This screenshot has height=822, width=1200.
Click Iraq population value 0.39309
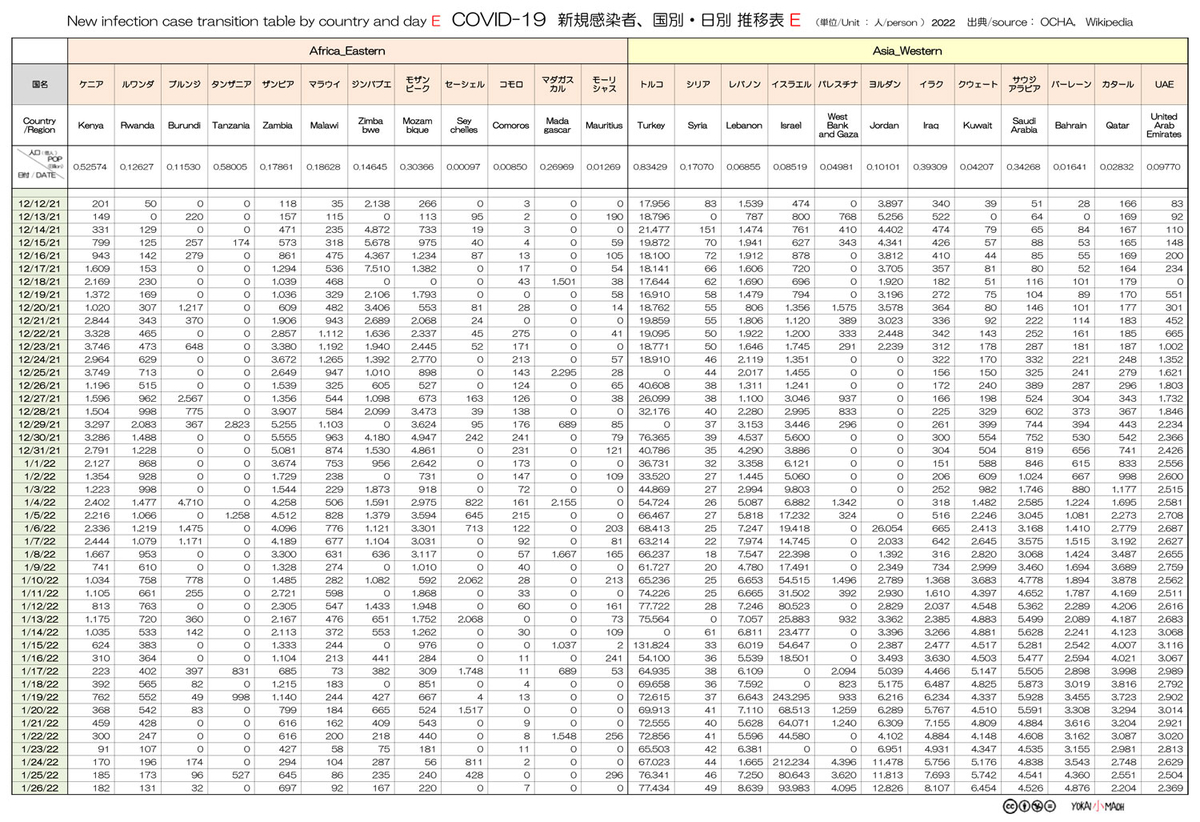[x=931, y=166]
